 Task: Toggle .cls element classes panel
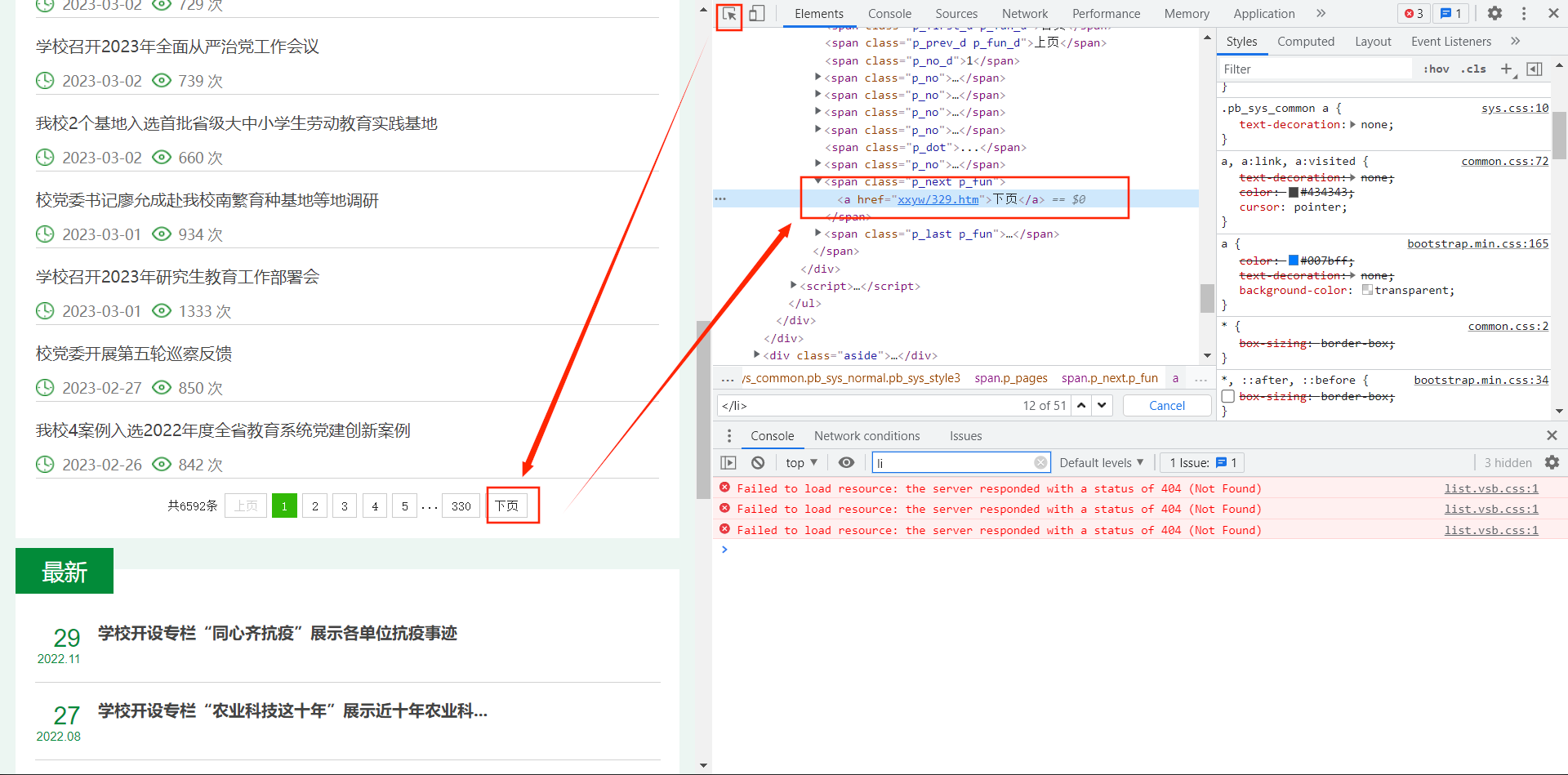(x=1473, y=69)
